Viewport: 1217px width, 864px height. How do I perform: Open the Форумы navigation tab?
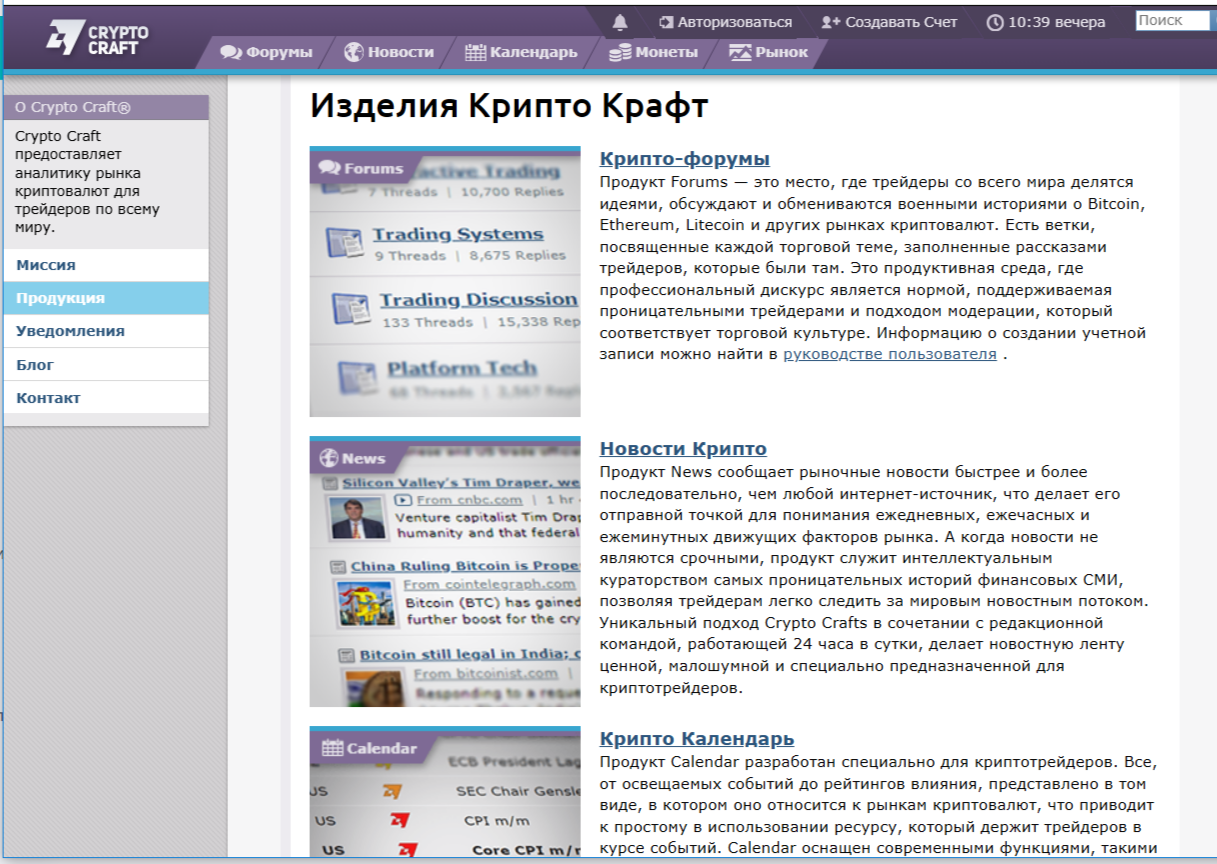coord(267,52)
